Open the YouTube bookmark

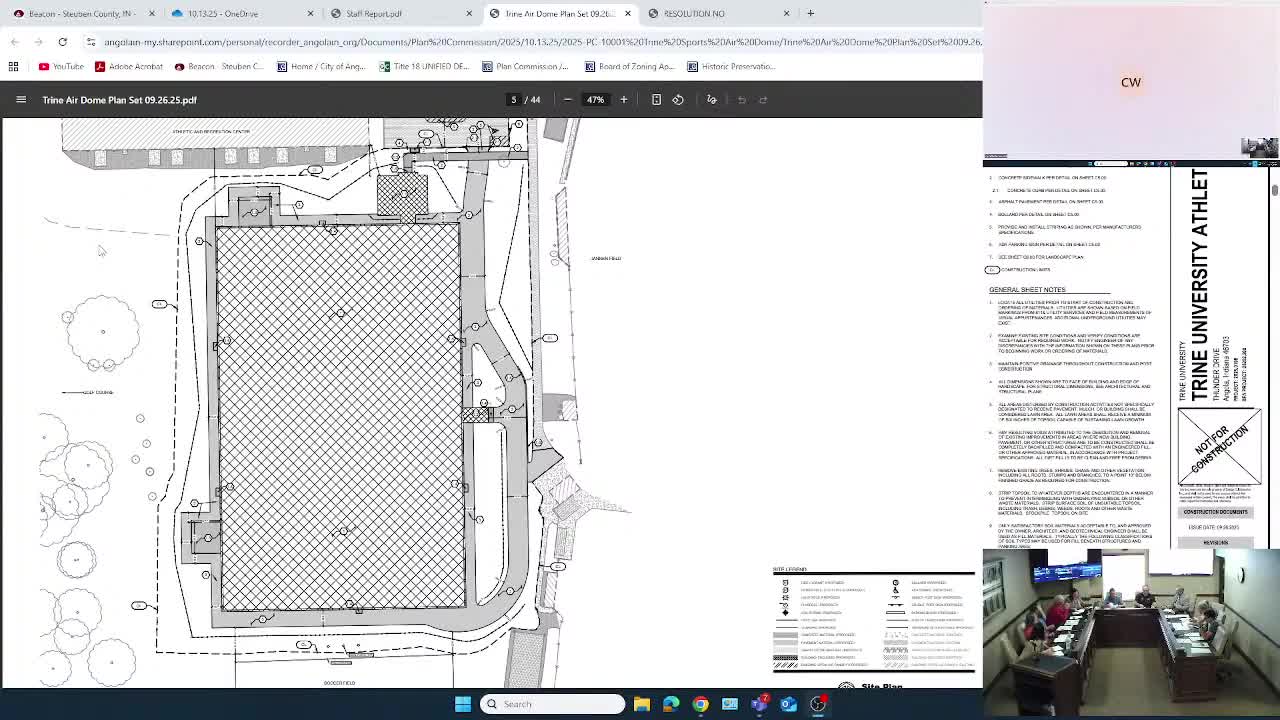pyautogui.click(x=61, y=66)
